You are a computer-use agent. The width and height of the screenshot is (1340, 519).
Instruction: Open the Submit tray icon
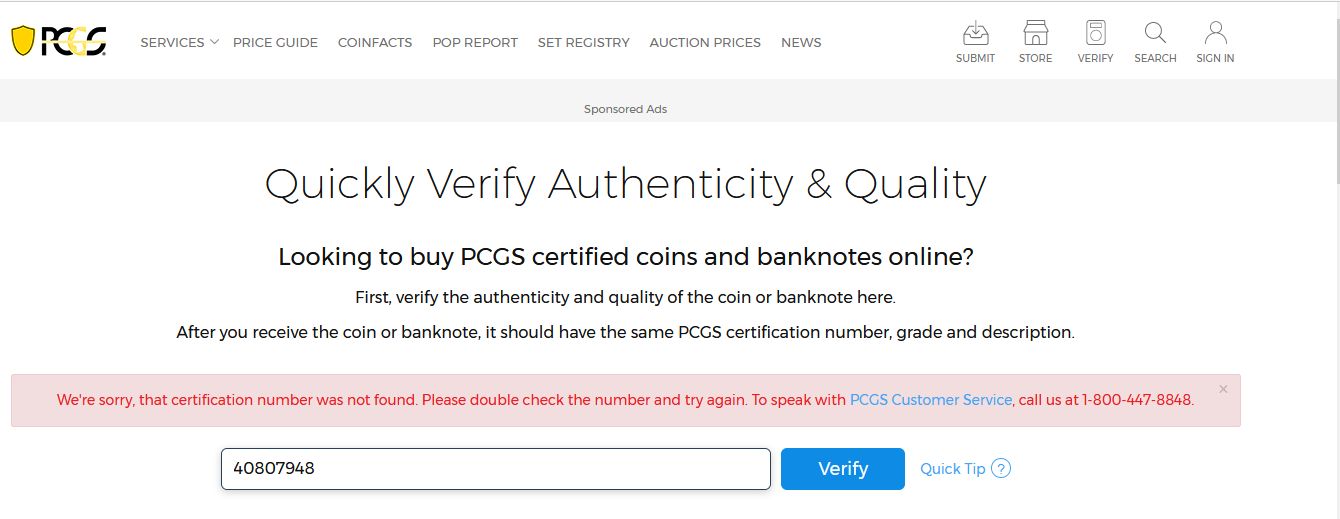[x=975, y=34]
